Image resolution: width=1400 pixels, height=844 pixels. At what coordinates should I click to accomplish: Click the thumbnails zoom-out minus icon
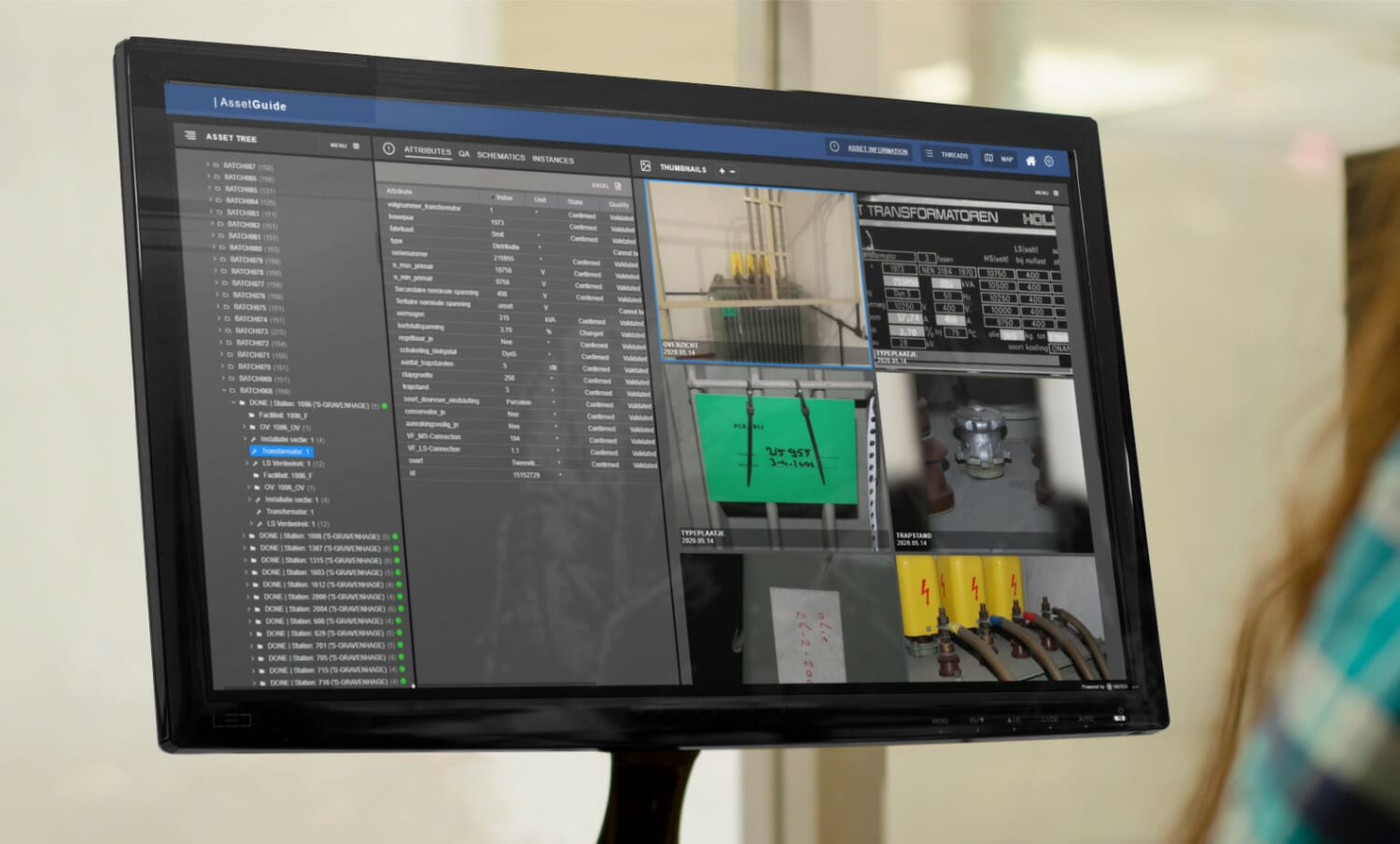coord(733,171)
